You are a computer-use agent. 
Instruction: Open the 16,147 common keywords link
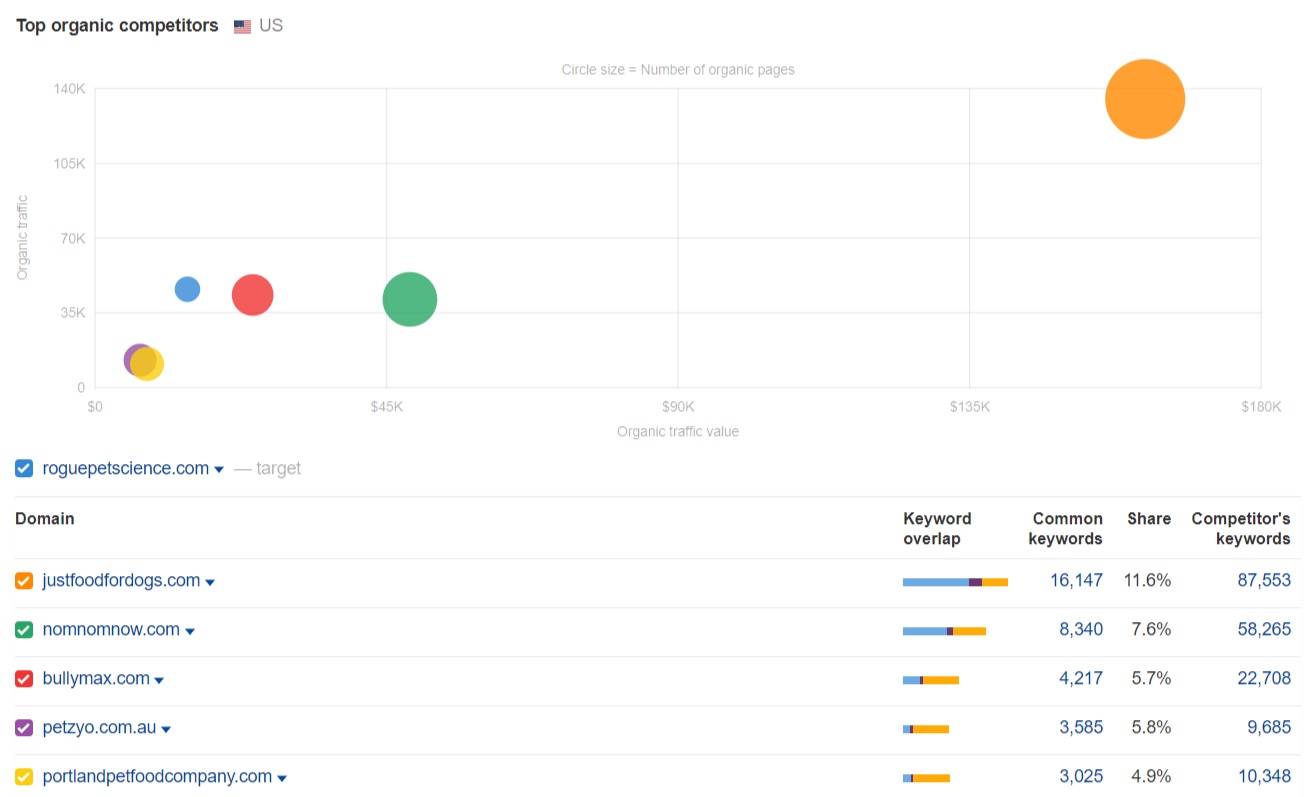coord(1076,580)
